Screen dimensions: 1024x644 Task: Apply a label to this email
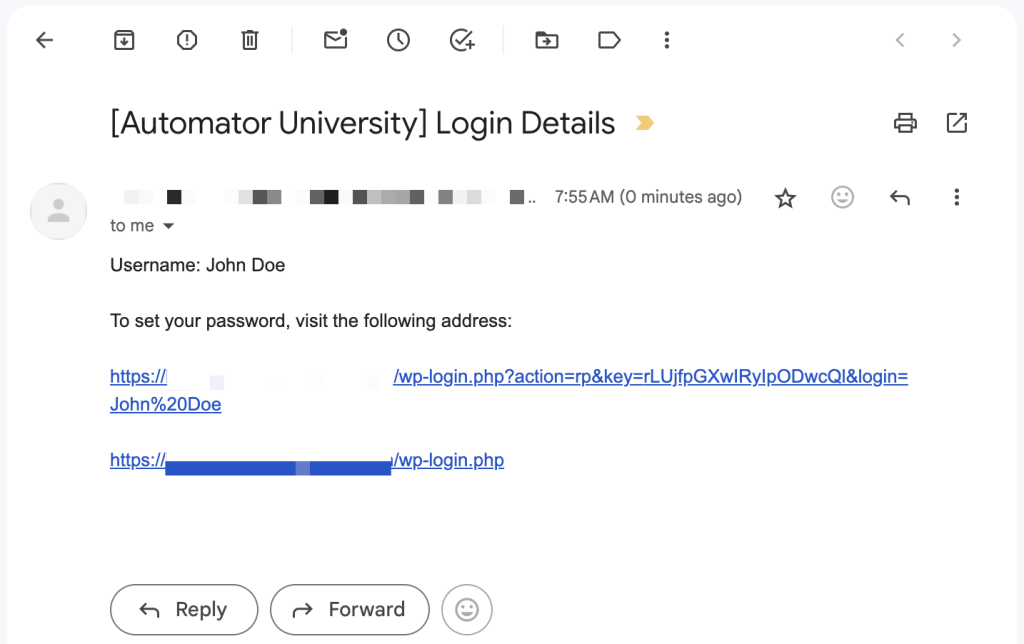pyautogui.click(x=609, y=40)
